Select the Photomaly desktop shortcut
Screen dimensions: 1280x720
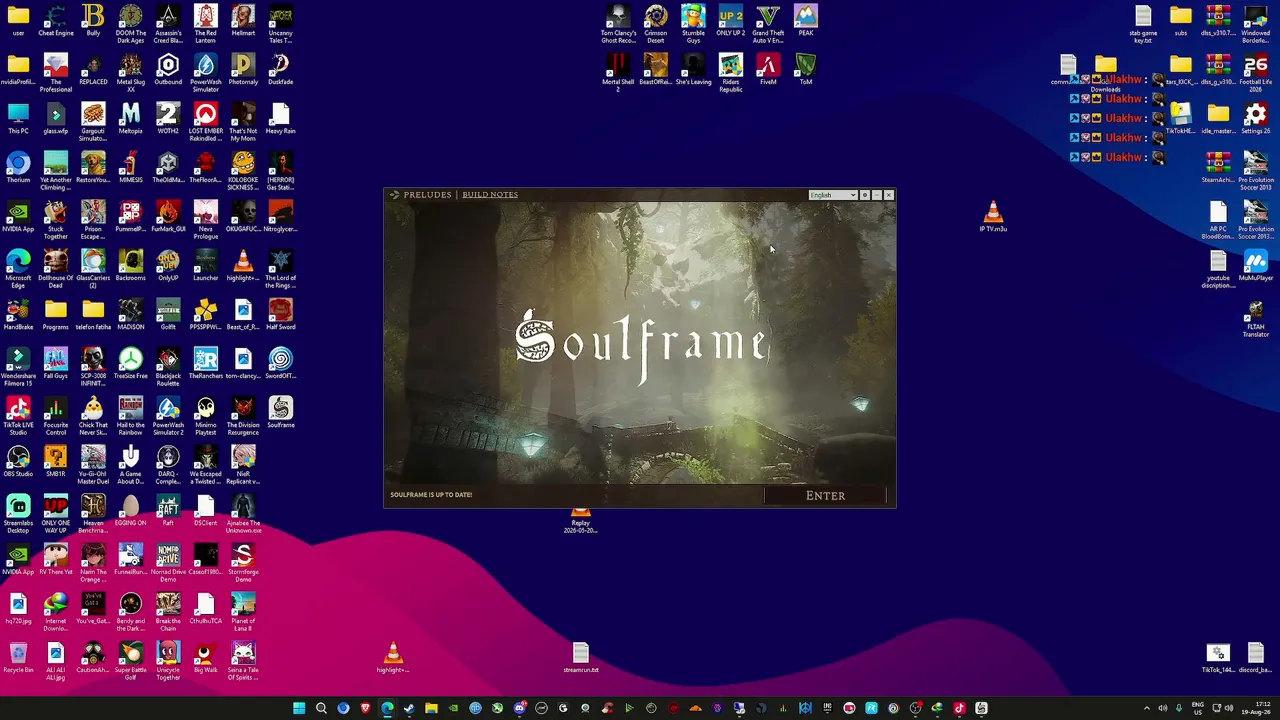pyautogui.click(x=243, y=70)
